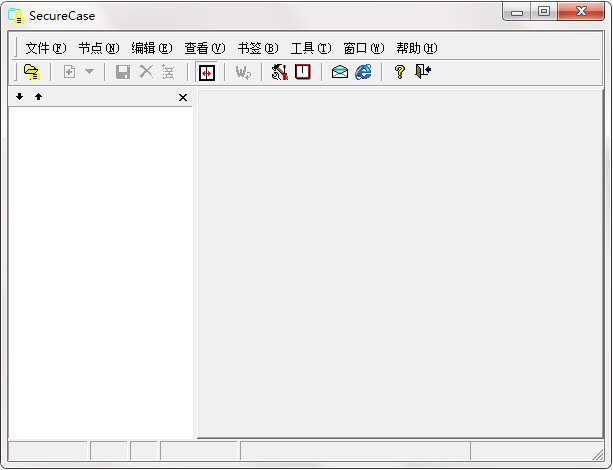Click the SecureCase title bar app icon

(16, 16)
